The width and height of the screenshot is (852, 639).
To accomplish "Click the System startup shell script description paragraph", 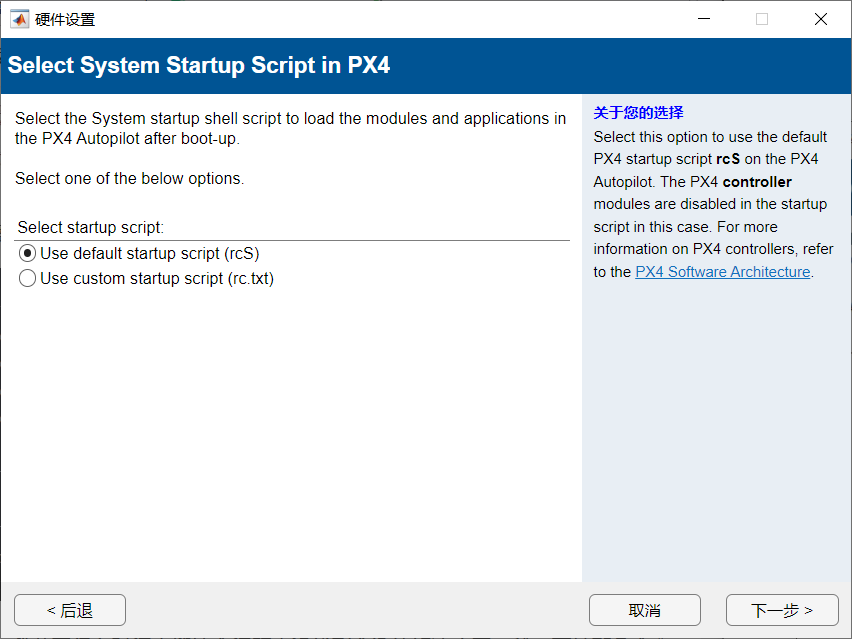I will (290, 129).
